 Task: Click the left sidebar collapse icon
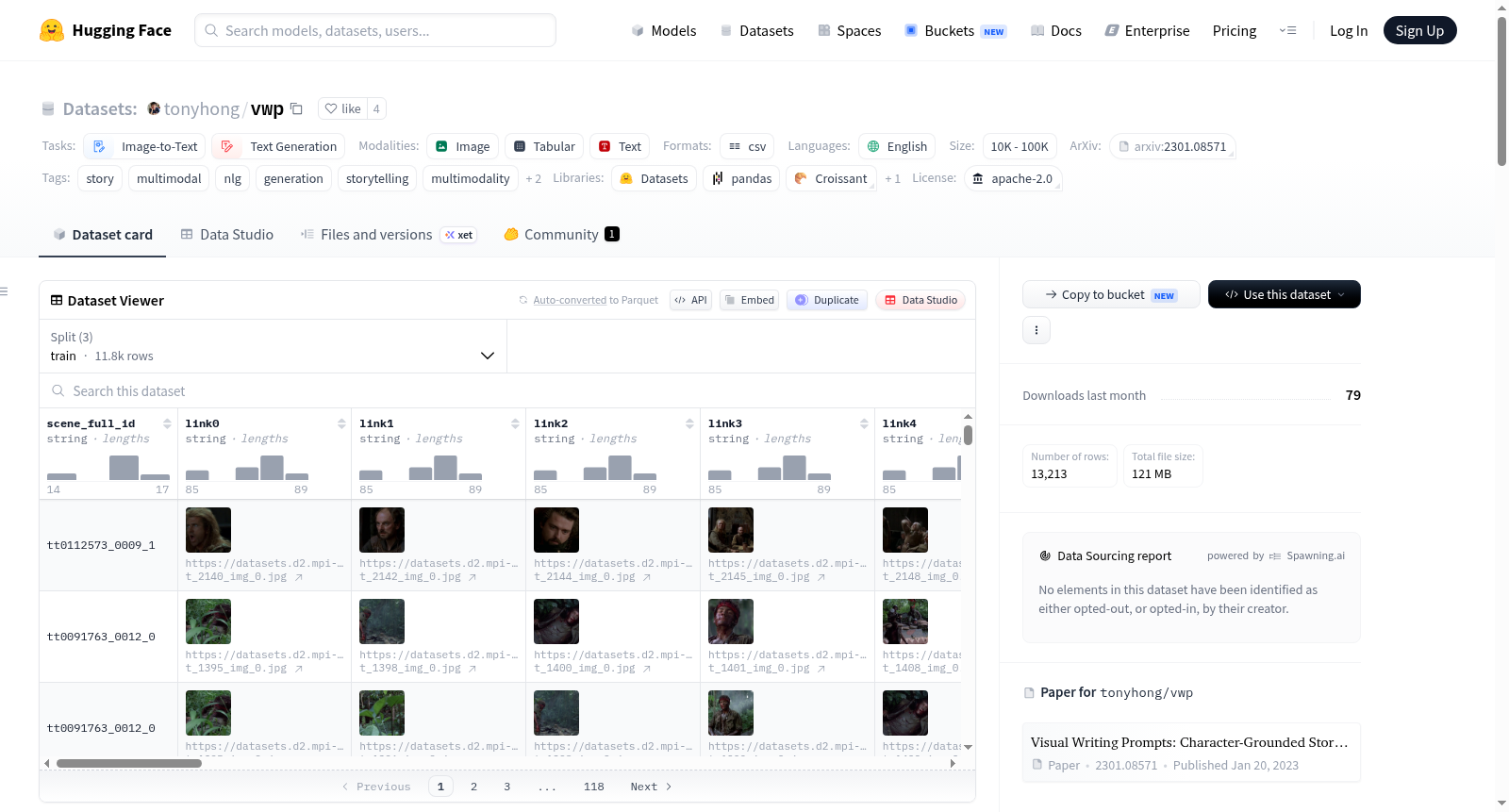[x=4, y=291]
